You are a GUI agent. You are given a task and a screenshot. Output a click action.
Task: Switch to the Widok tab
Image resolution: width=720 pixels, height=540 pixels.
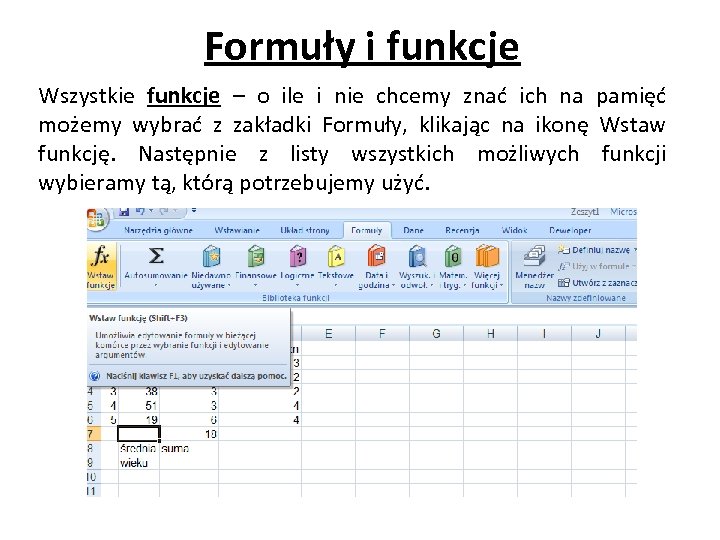click(x=514, y=231)
